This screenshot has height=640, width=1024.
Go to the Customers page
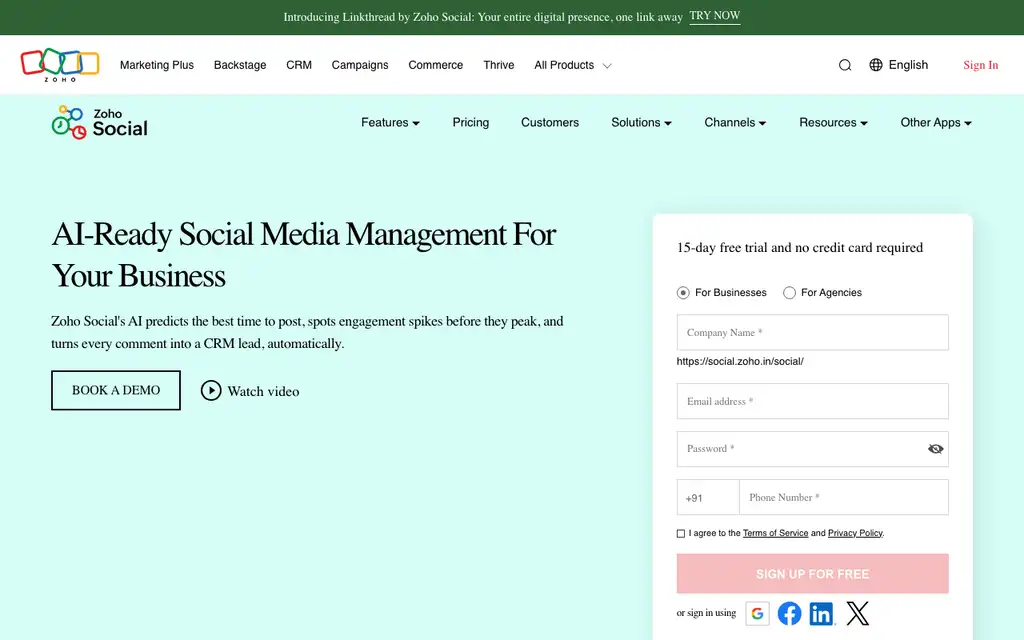click(550, 122)
